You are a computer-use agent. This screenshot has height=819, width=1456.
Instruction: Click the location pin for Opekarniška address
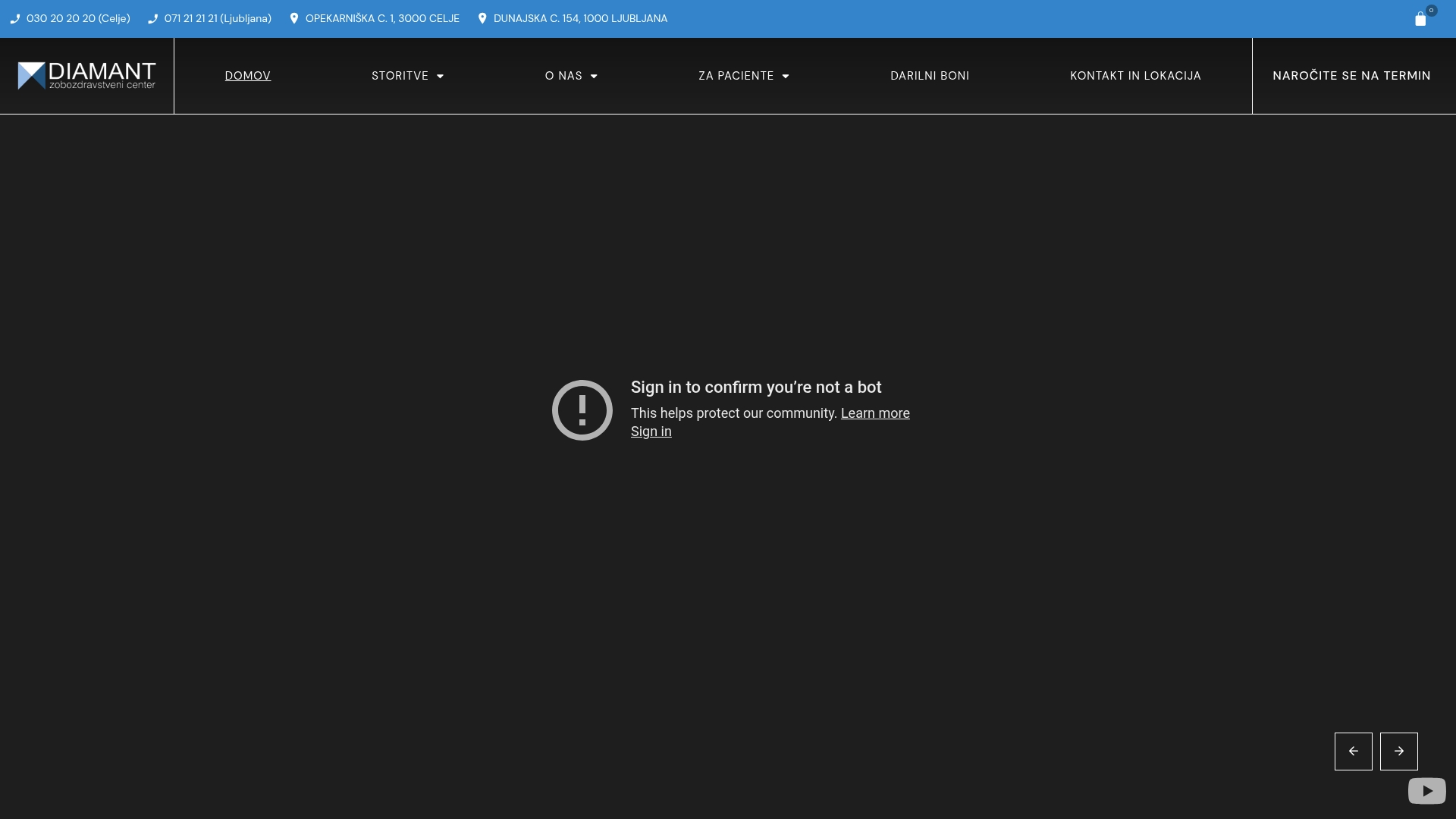[294, 18]
